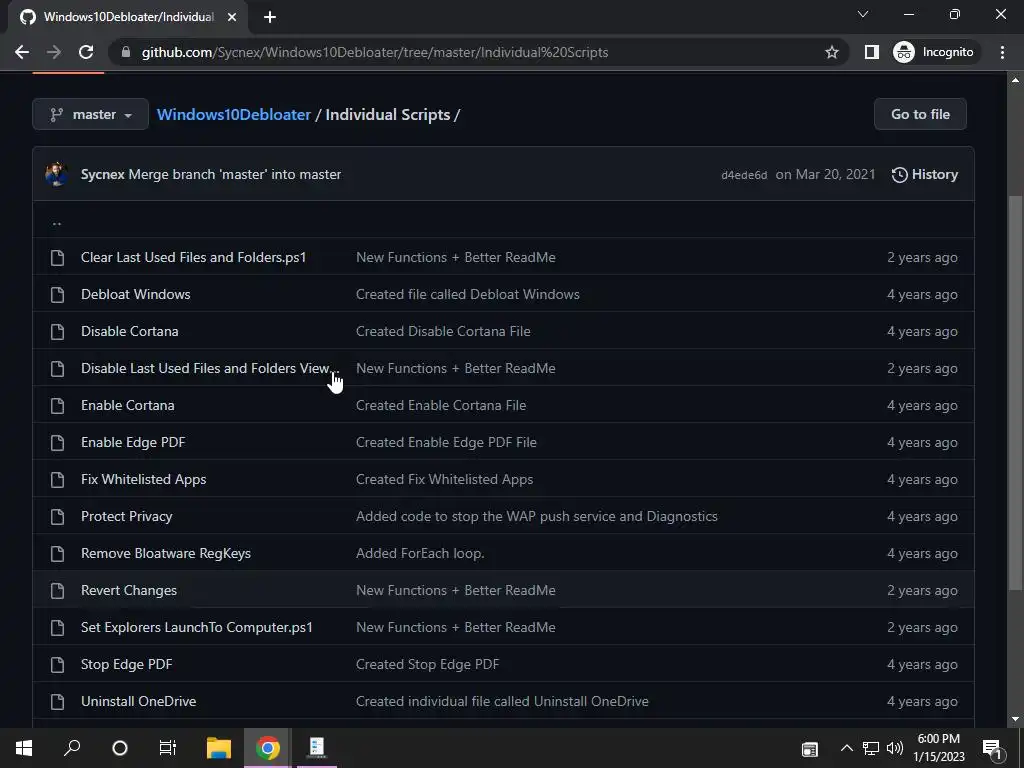Open Chrome side panel icon

click(872, 52)
